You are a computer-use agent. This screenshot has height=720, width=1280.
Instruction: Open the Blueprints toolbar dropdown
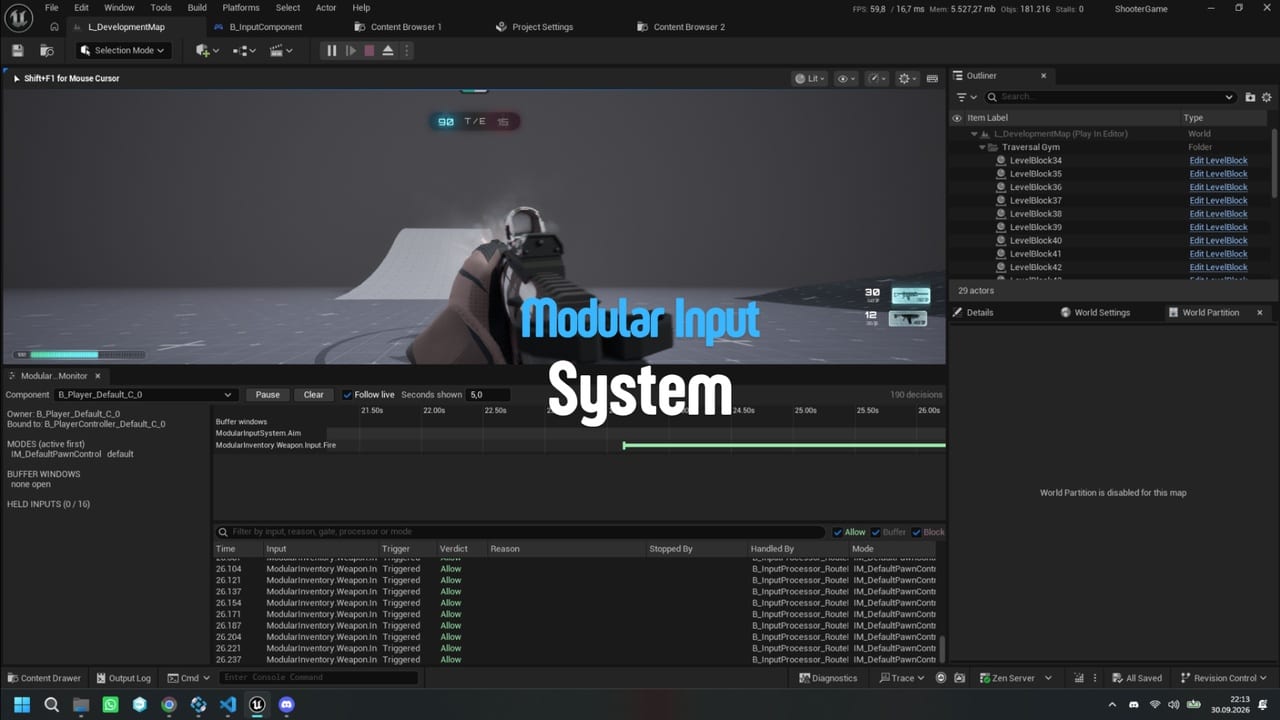click(245, 50)
